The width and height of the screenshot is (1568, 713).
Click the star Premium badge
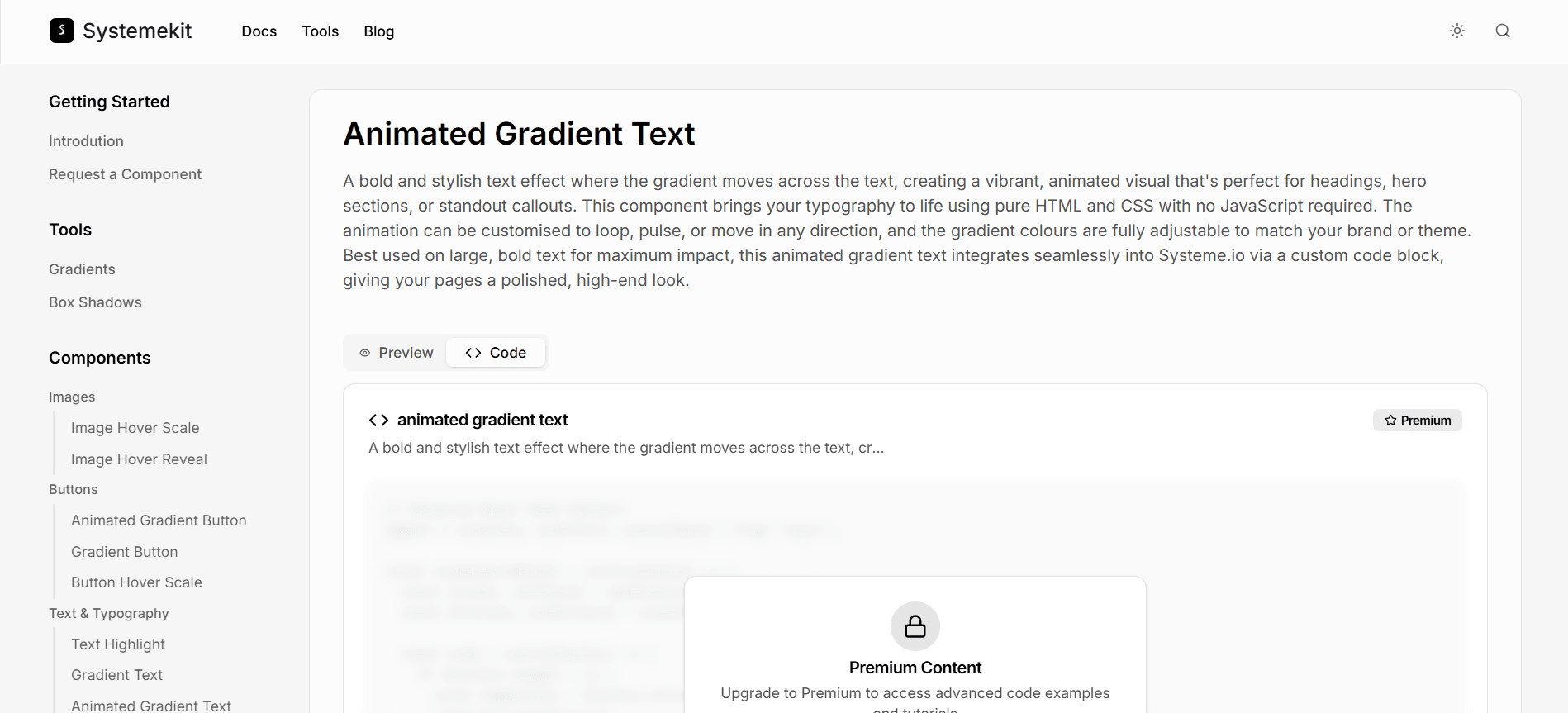(x=1418, y=421)
